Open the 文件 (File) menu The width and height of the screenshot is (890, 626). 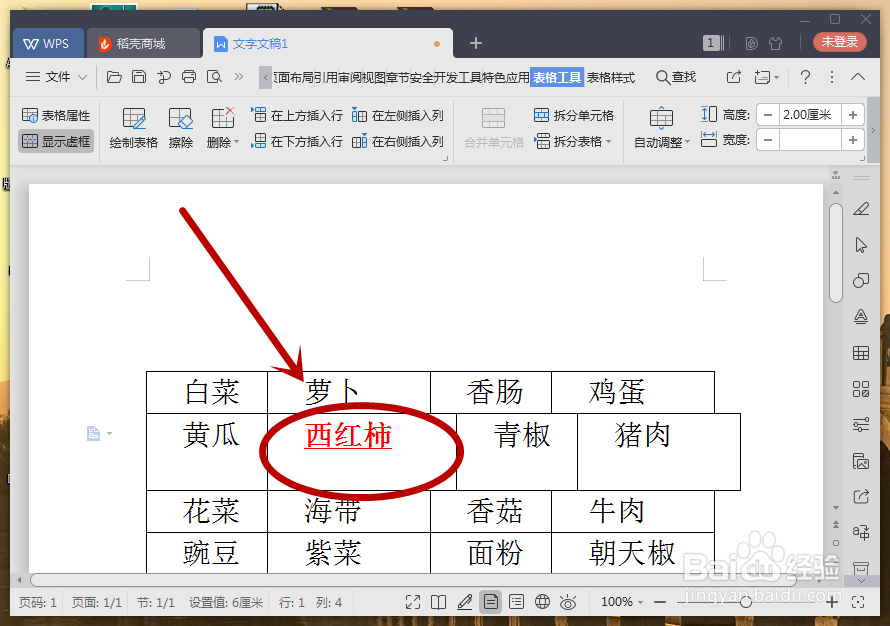pos(55,76)
